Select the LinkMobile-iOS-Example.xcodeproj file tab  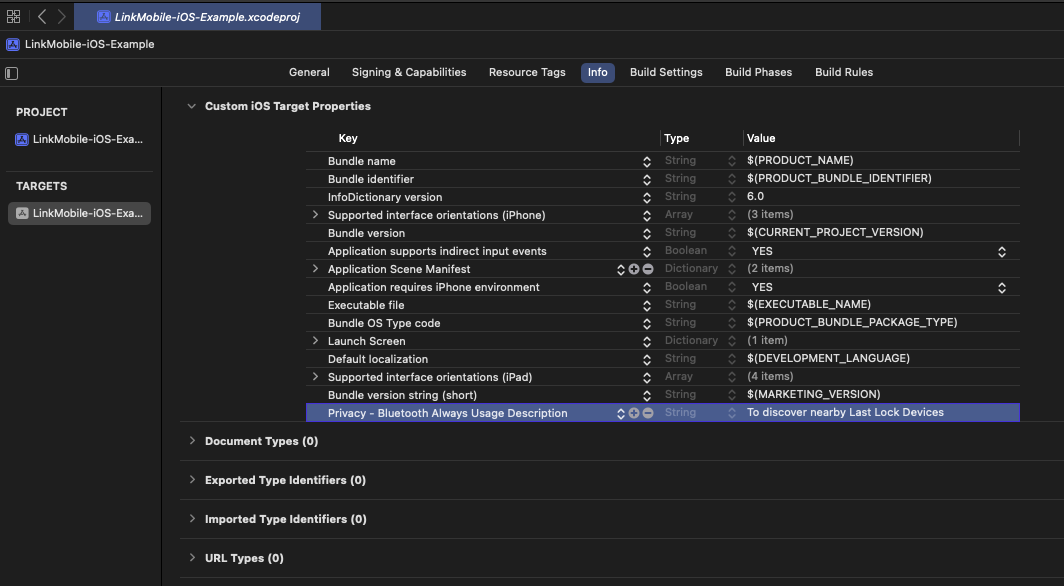(197, 17)
